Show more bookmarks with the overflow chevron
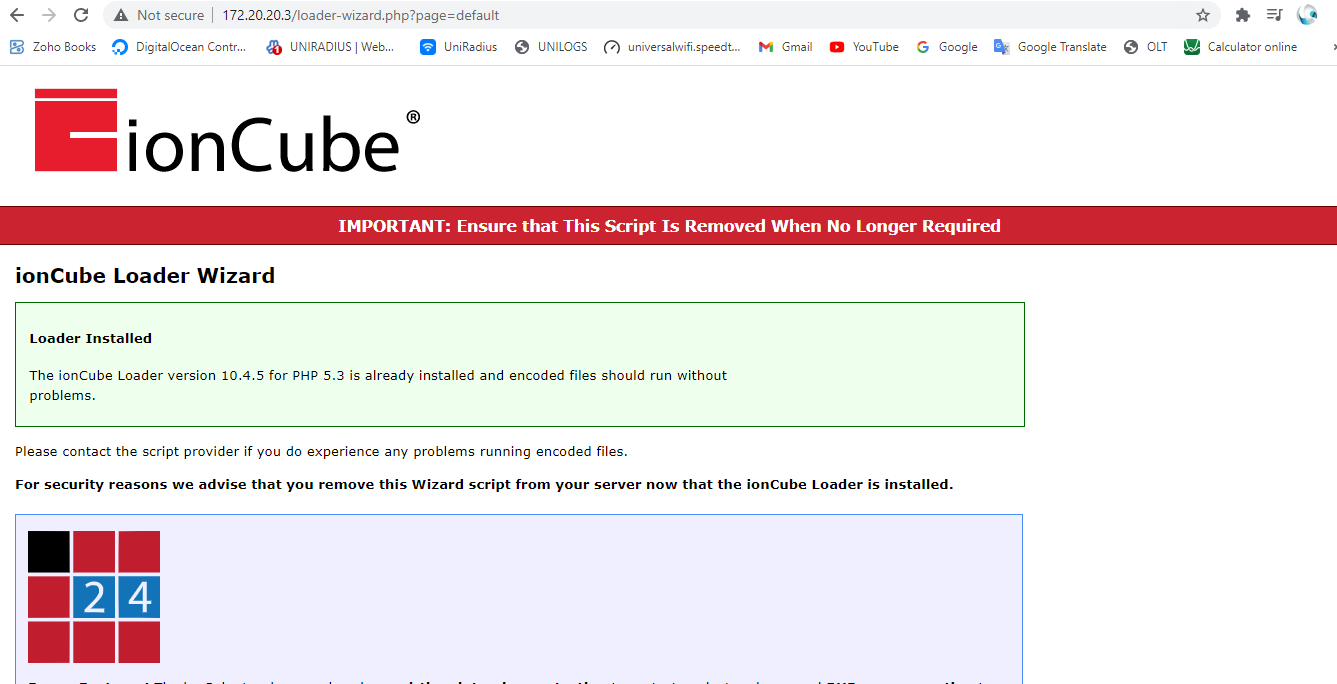This screenshot has height=684, width=1337. [x=1332, y=47]
